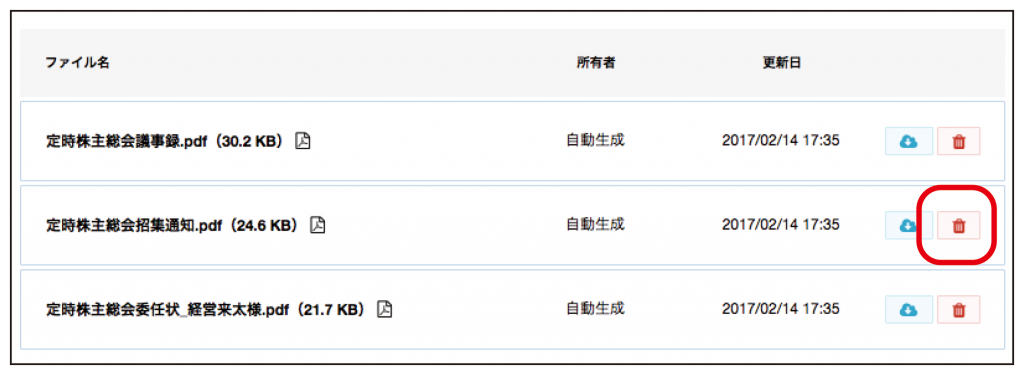The image size is (1024, 375).
Task: Sort by the 更新日 column header
Action: tap(782, 63)
